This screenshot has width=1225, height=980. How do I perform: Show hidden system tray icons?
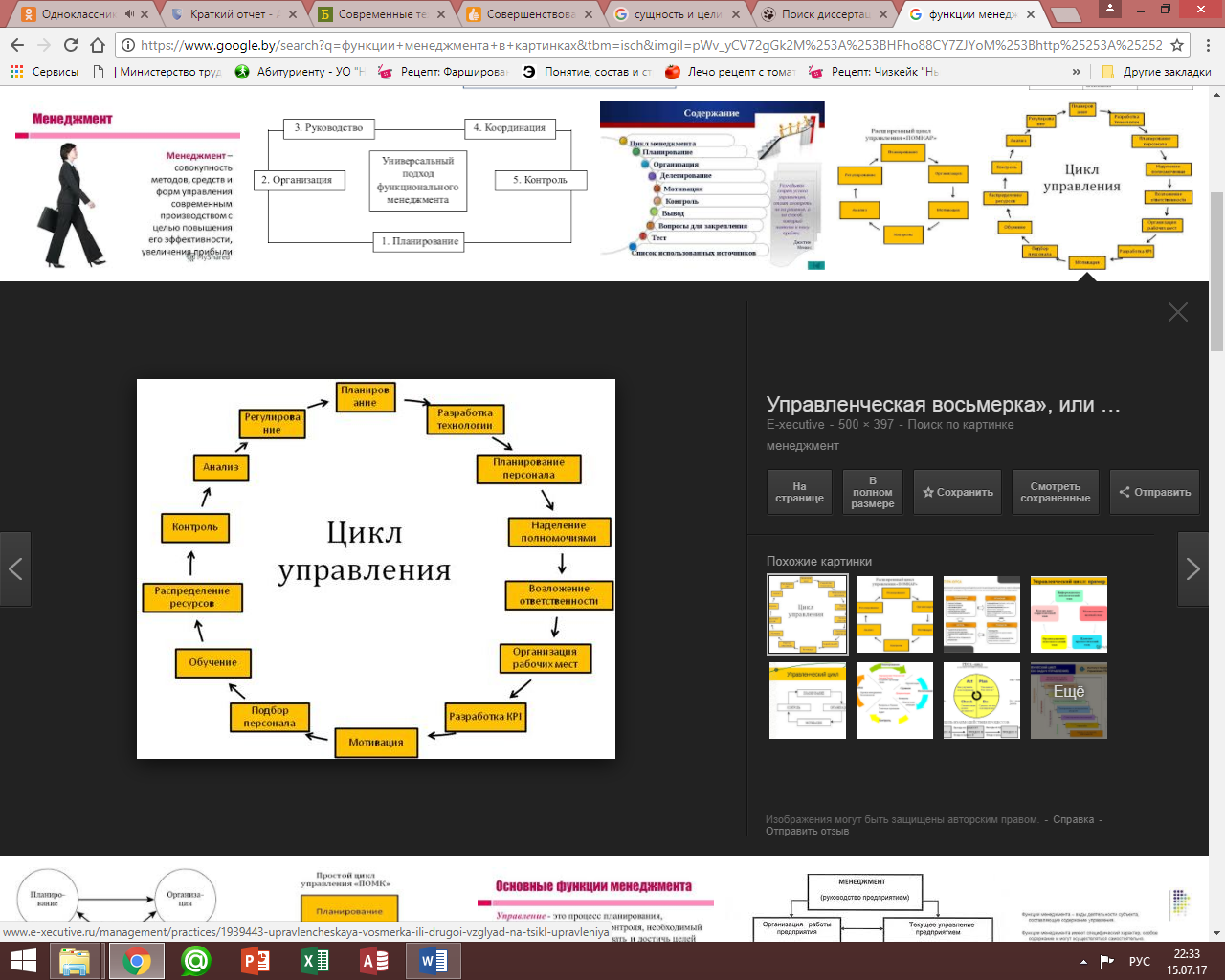(x=1083, y=961)
